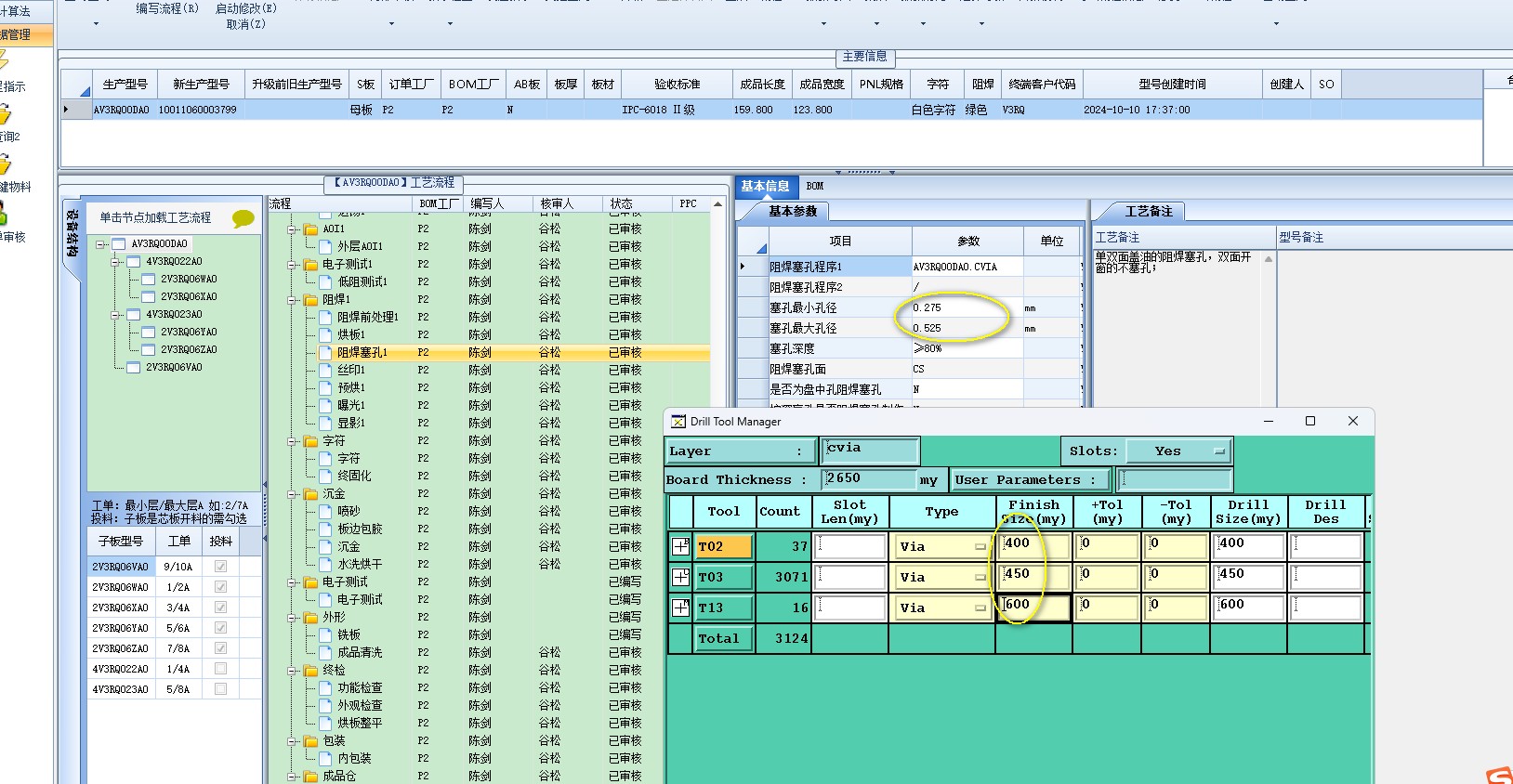Click the page icon beside 喷砂
Viewport: 1513px width, 784px height.
tap(325, 511)
